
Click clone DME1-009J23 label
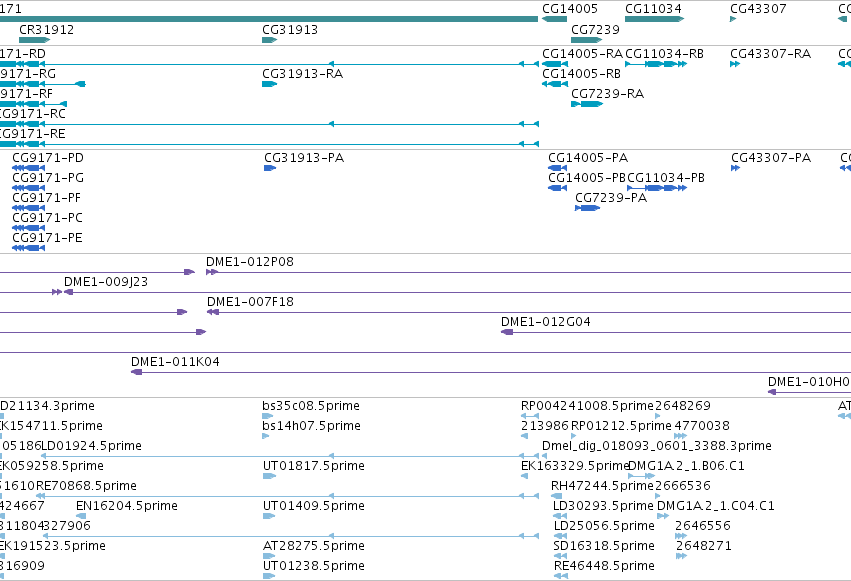coord(106,282)
